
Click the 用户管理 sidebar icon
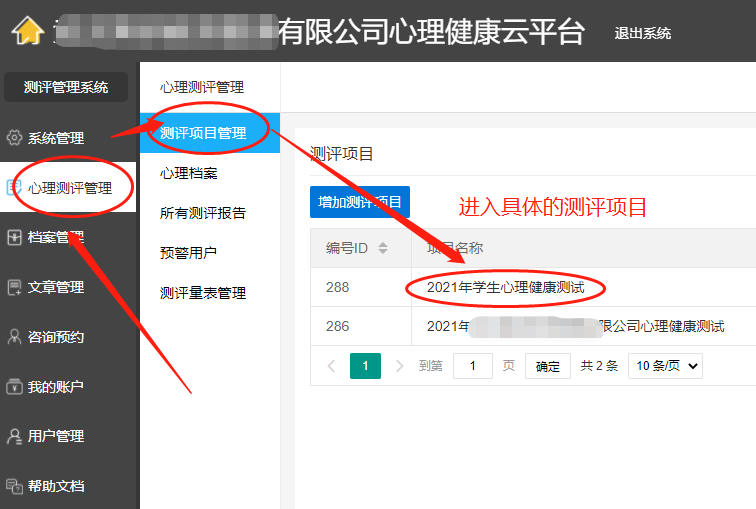(x=14, y=436)
